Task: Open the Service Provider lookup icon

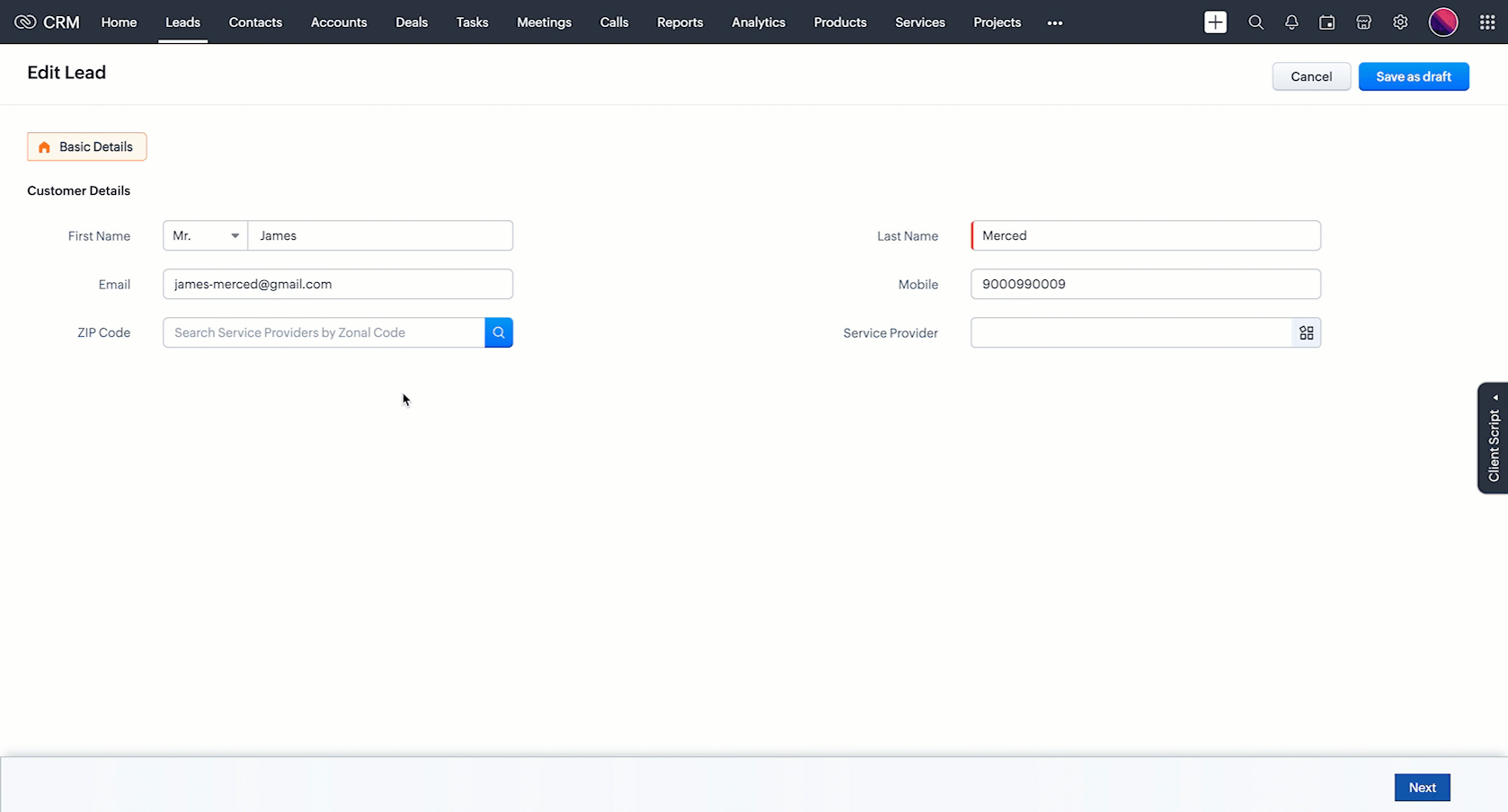Action: coord(1306,332)
